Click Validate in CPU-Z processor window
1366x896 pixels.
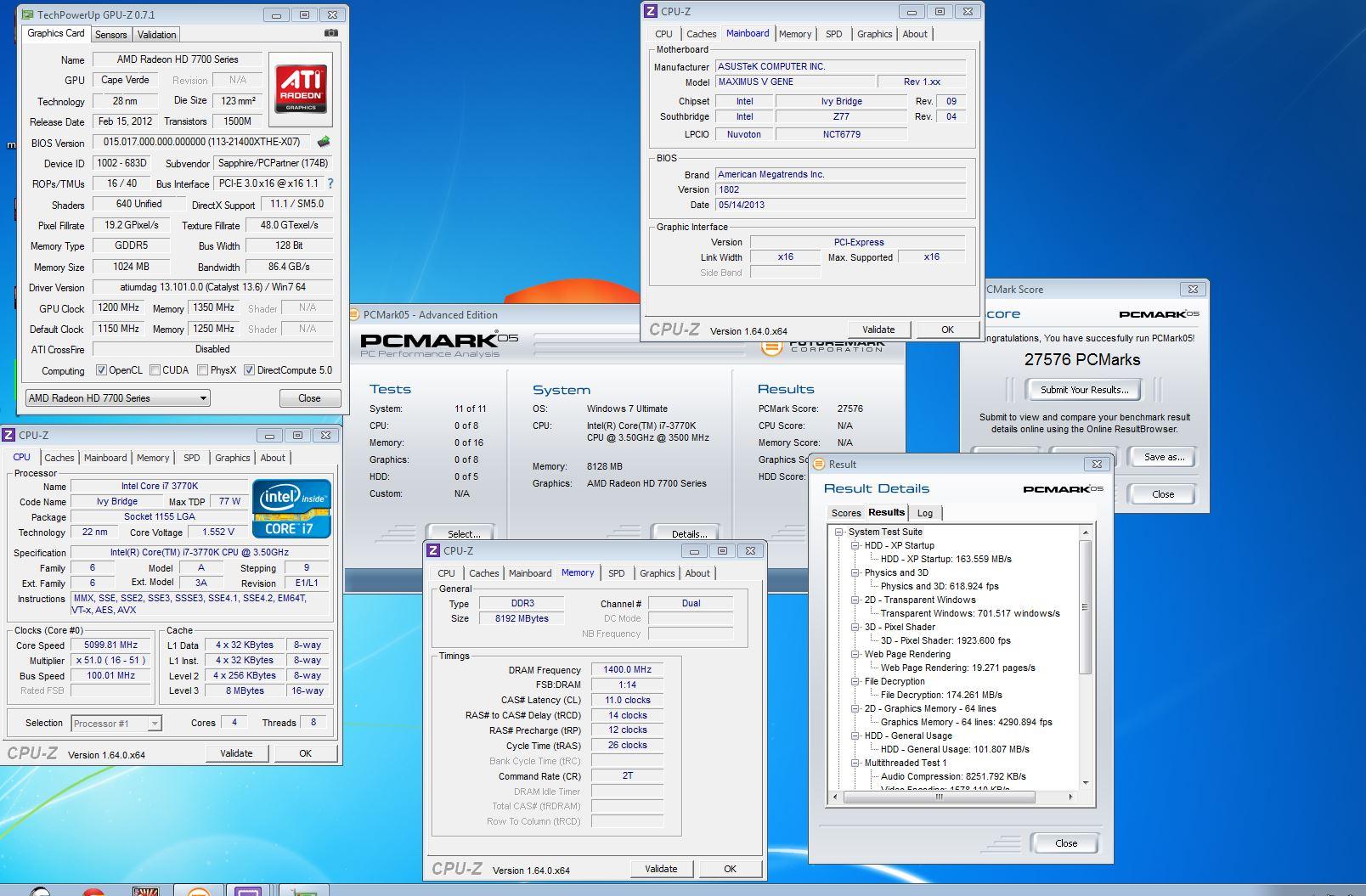[236, 753]
